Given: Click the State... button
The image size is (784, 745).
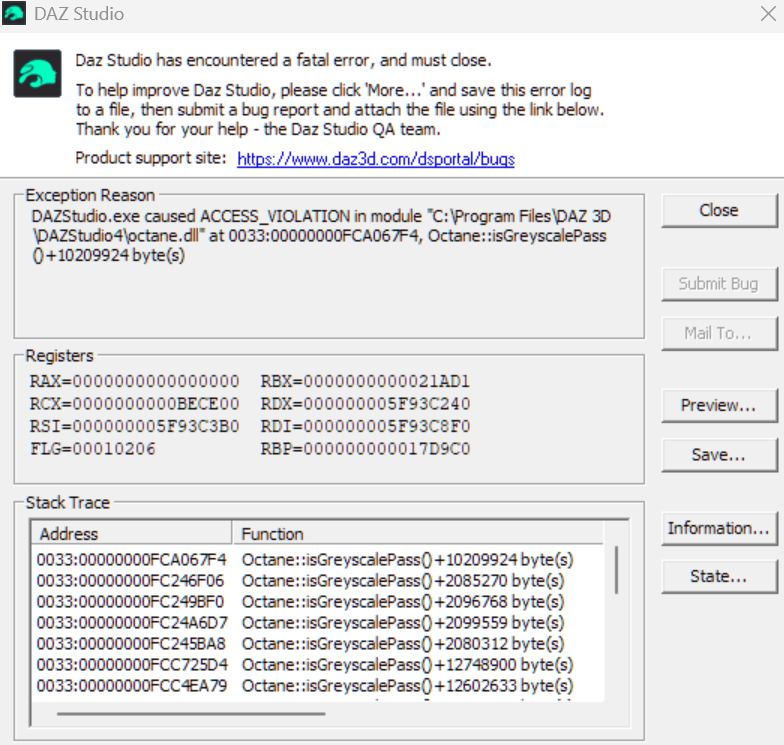Looking at the screenshot, I should pos(719,576).
